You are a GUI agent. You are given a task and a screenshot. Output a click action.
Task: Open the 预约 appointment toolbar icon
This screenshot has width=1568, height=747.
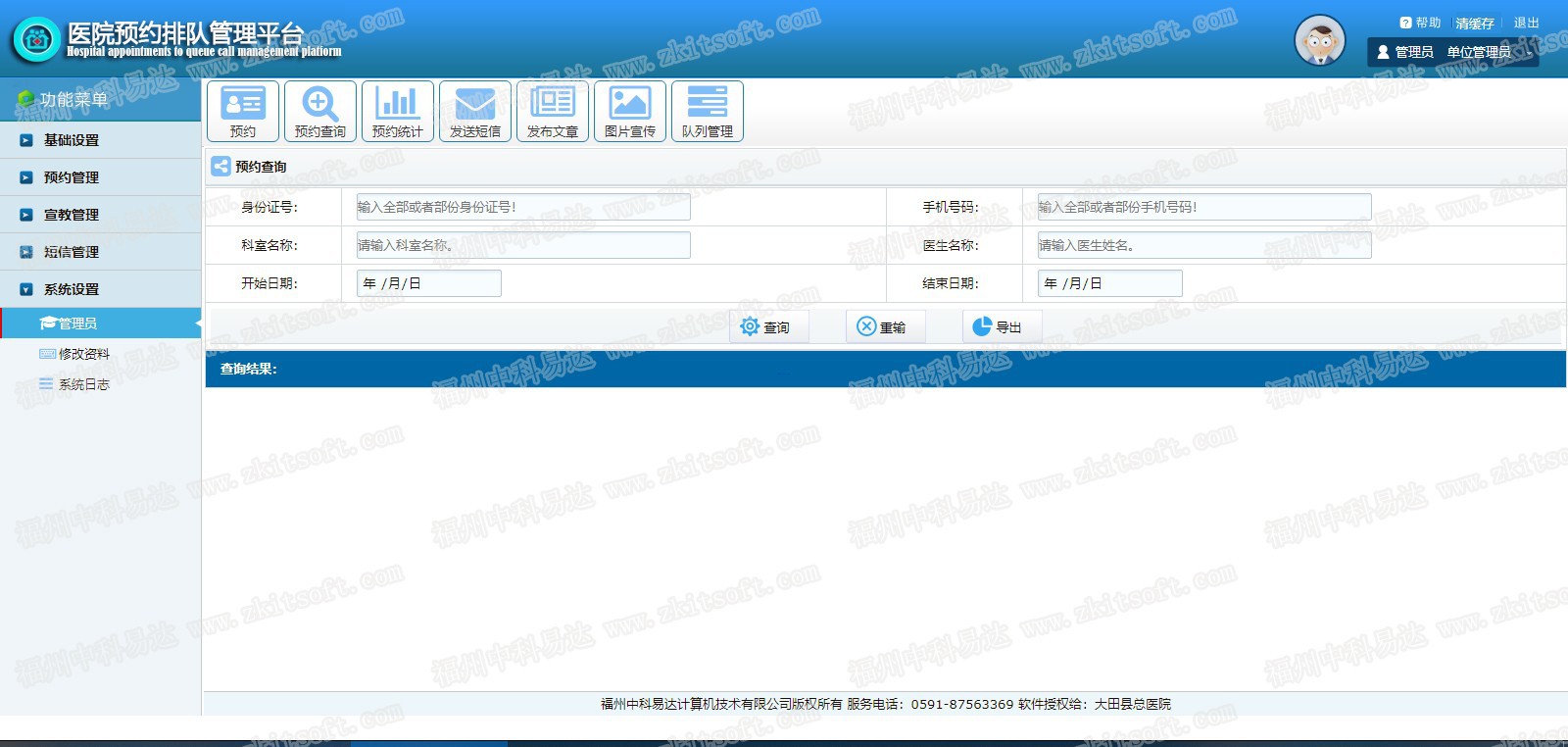tap(242, 111)
